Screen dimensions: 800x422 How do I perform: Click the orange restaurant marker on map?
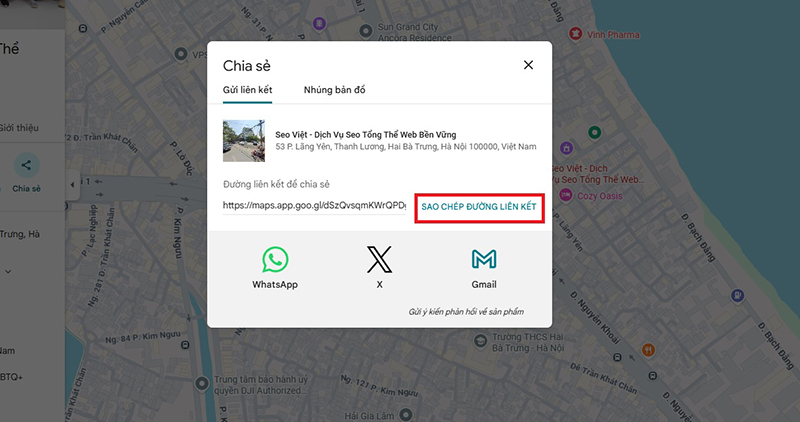click(648, 350)
